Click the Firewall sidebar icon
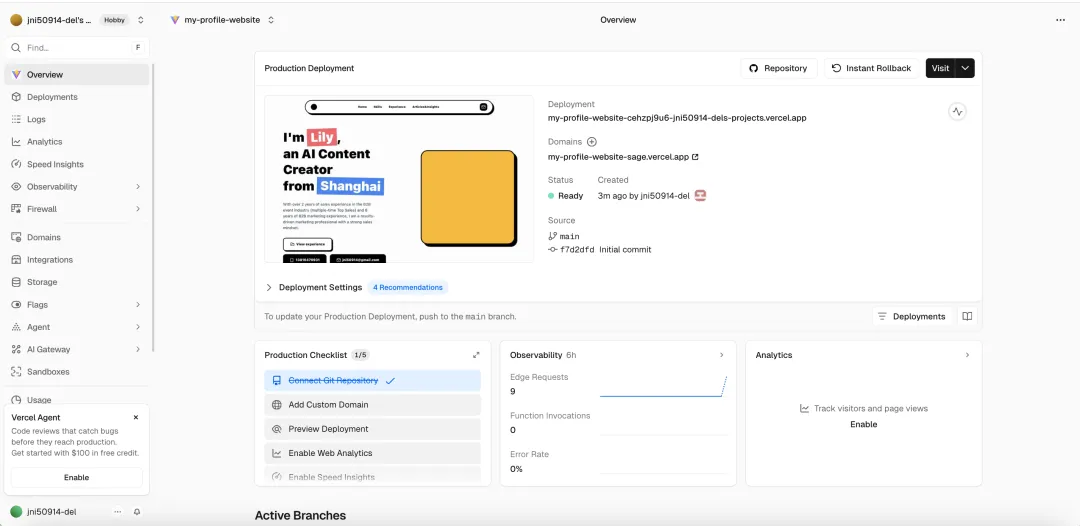This screenshot has height=526, width=1080. tap(16, 209)
